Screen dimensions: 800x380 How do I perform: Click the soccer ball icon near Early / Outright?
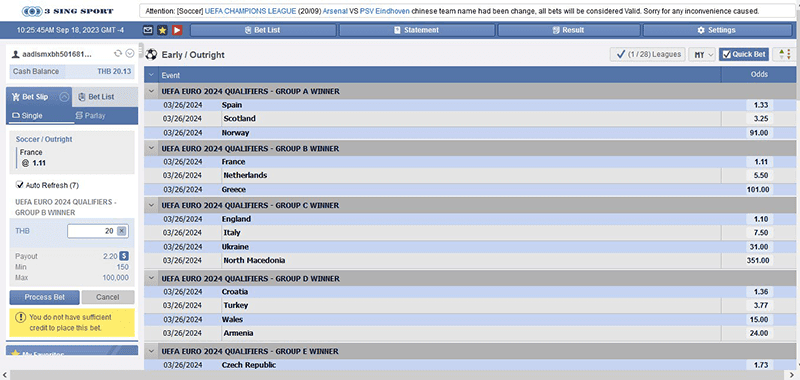[x=151, y=54]
